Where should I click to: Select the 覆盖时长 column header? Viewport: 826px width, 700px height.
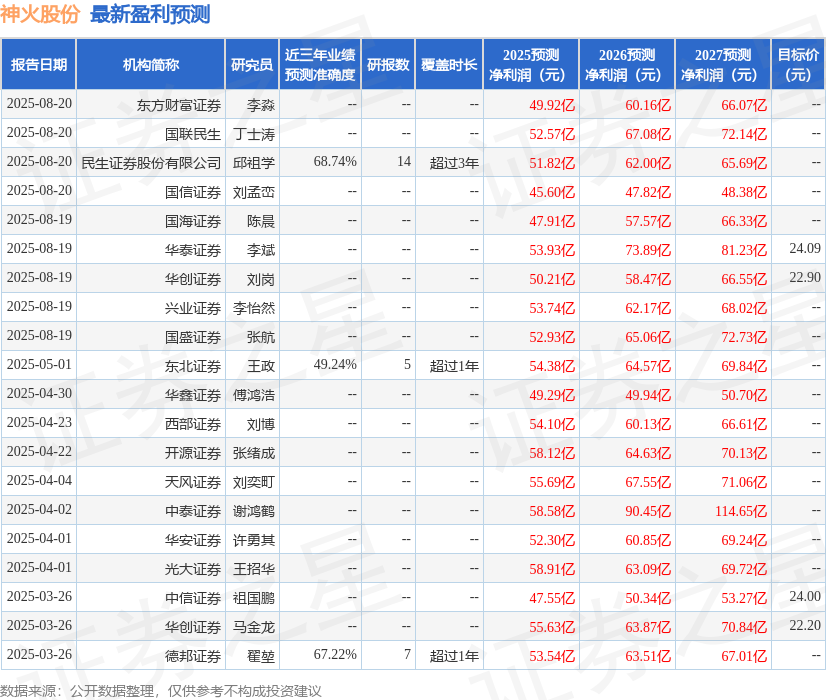(x=449, y=64)
